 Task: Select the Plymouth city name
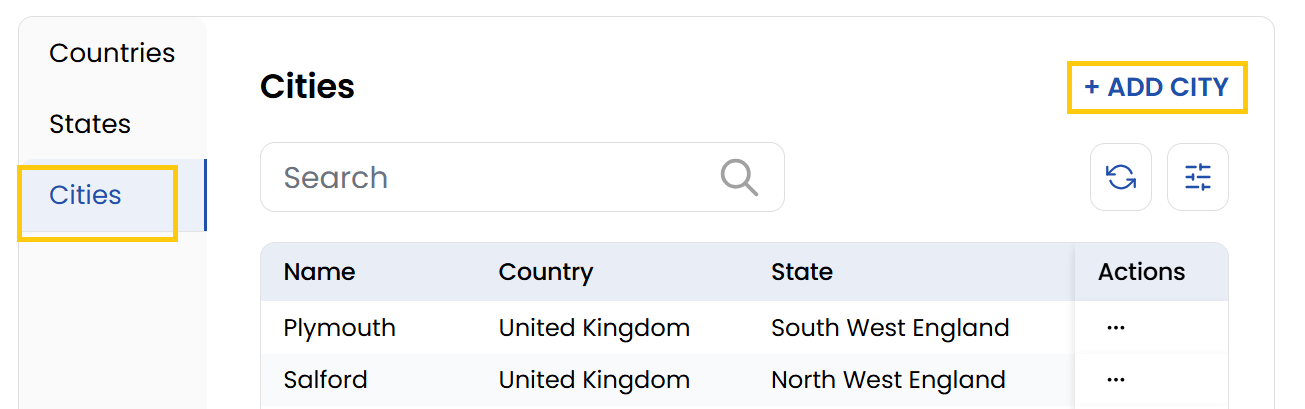pos(339,328)
